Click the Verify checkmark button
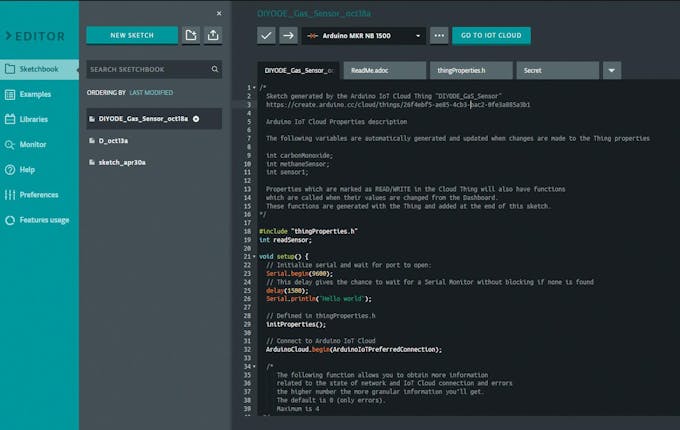 [266, 35]
